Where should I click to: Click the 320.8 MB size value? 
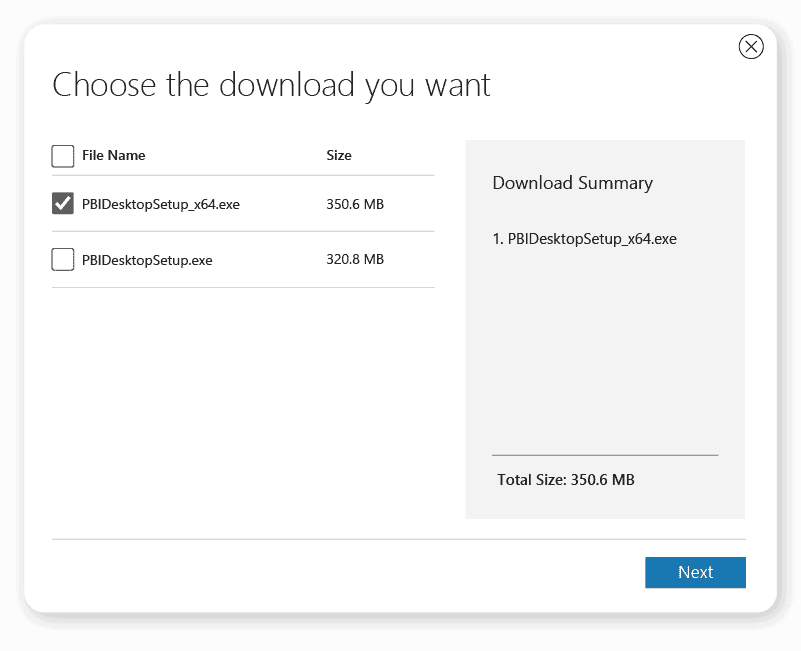(355, 260)
